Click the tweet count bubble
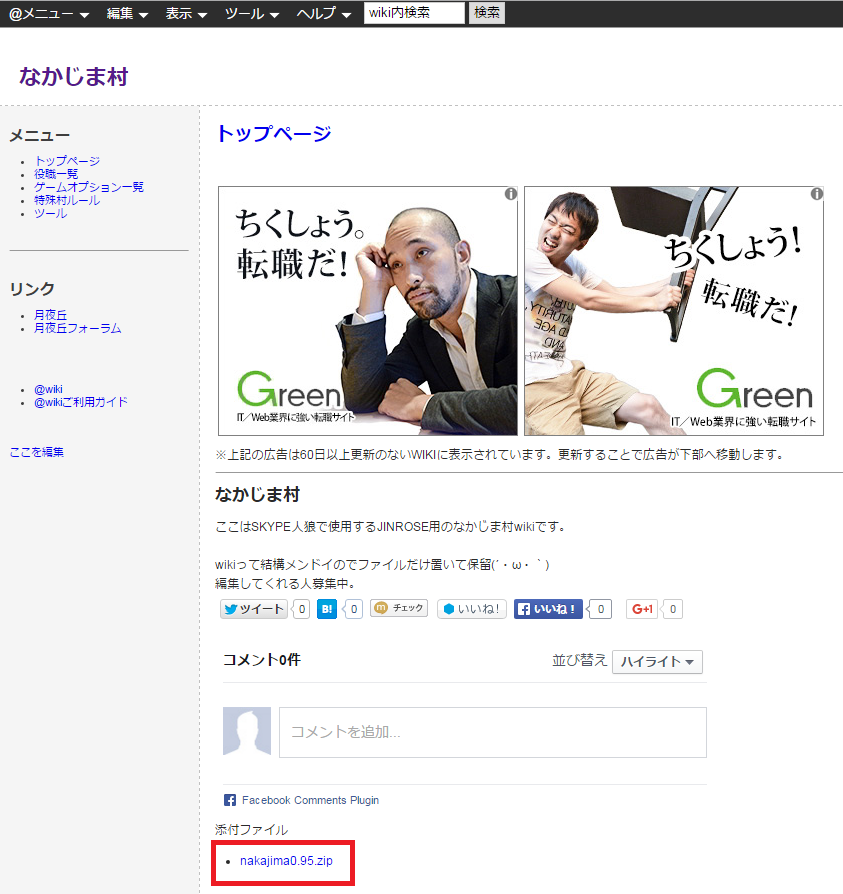The image size is (843, 894). tap(302, 609)
